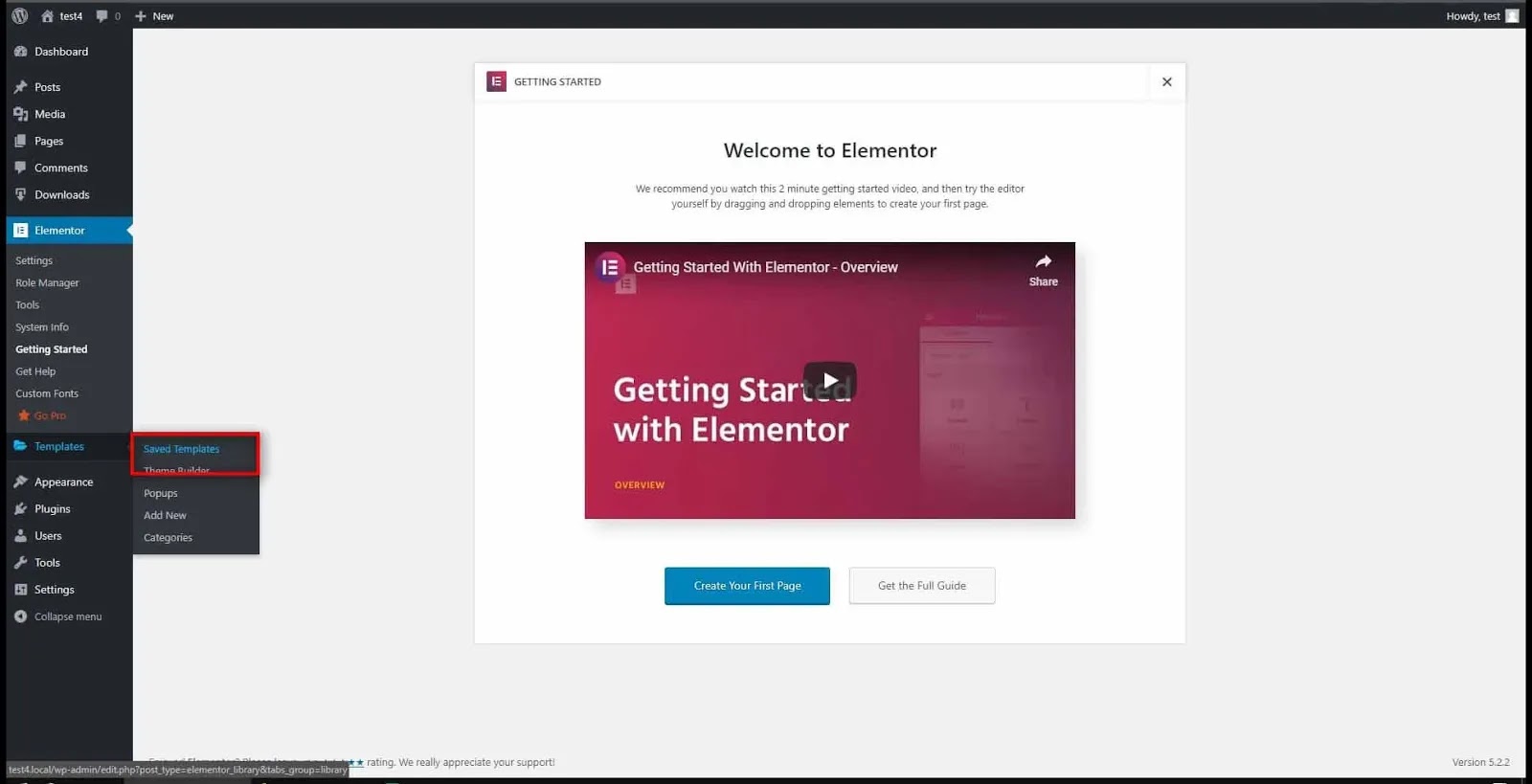Click the video title Getting Started With Elementor

766,267
